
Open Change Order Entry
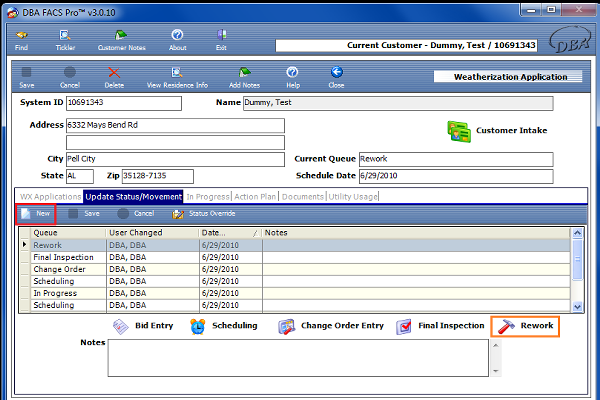pyautogui.click(x=331, y=326)
